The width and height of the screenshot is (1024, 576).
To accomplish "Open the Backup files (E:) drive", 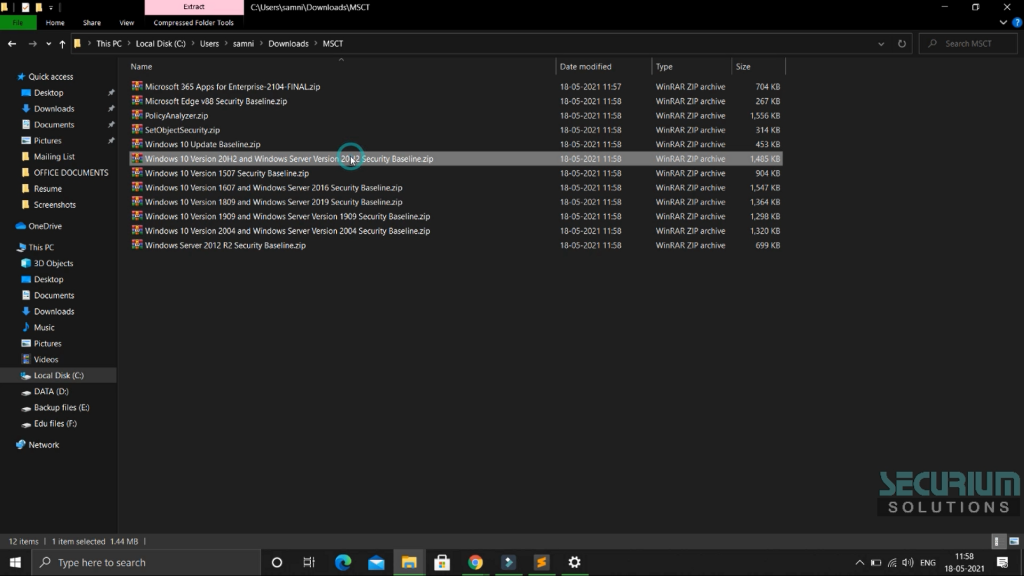I will pyautogui.click(x=61, y=408).
